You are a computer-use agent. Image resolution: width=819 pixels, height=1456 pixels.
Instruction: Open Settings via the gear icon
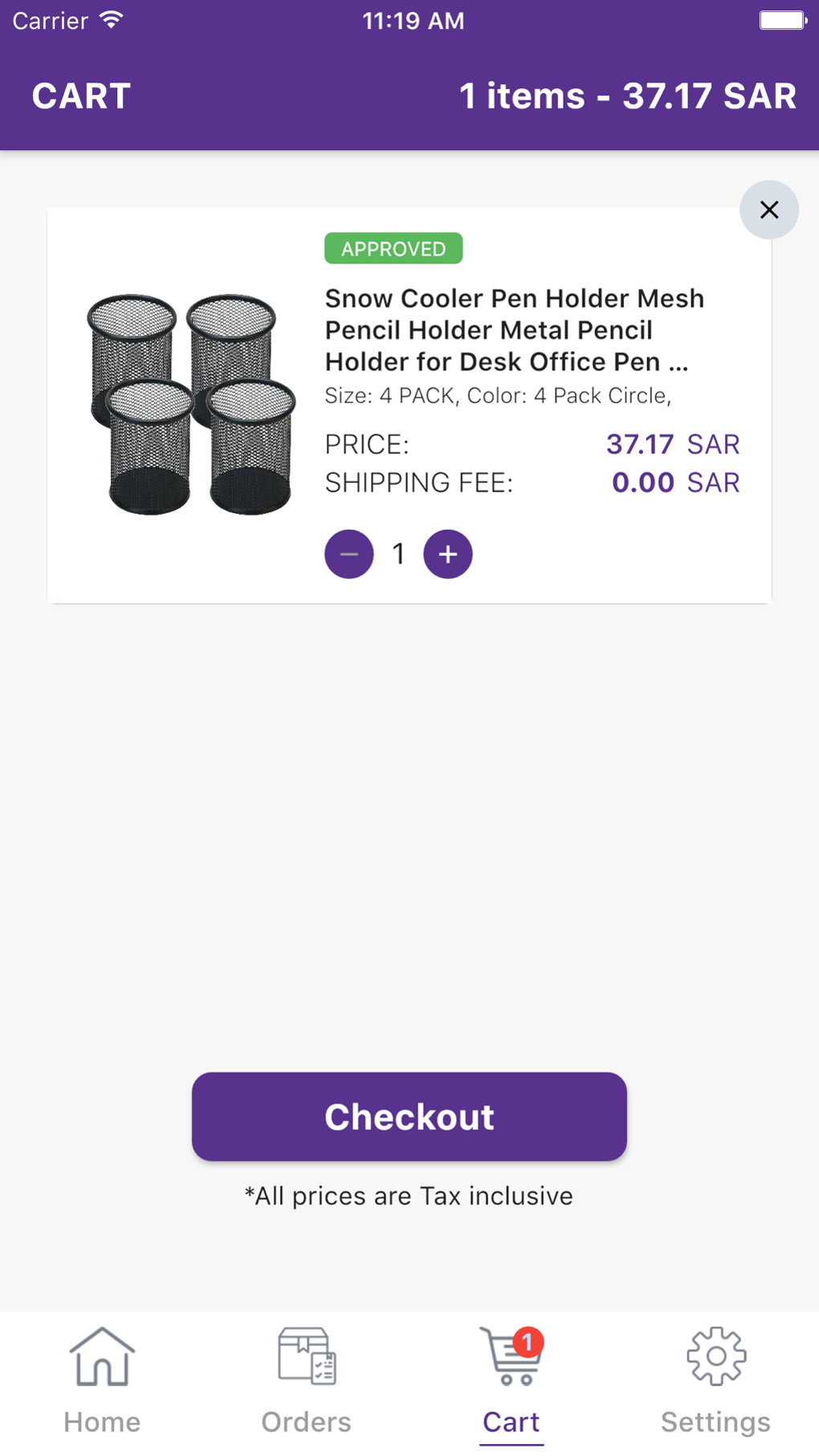(x=715, y=1356)
